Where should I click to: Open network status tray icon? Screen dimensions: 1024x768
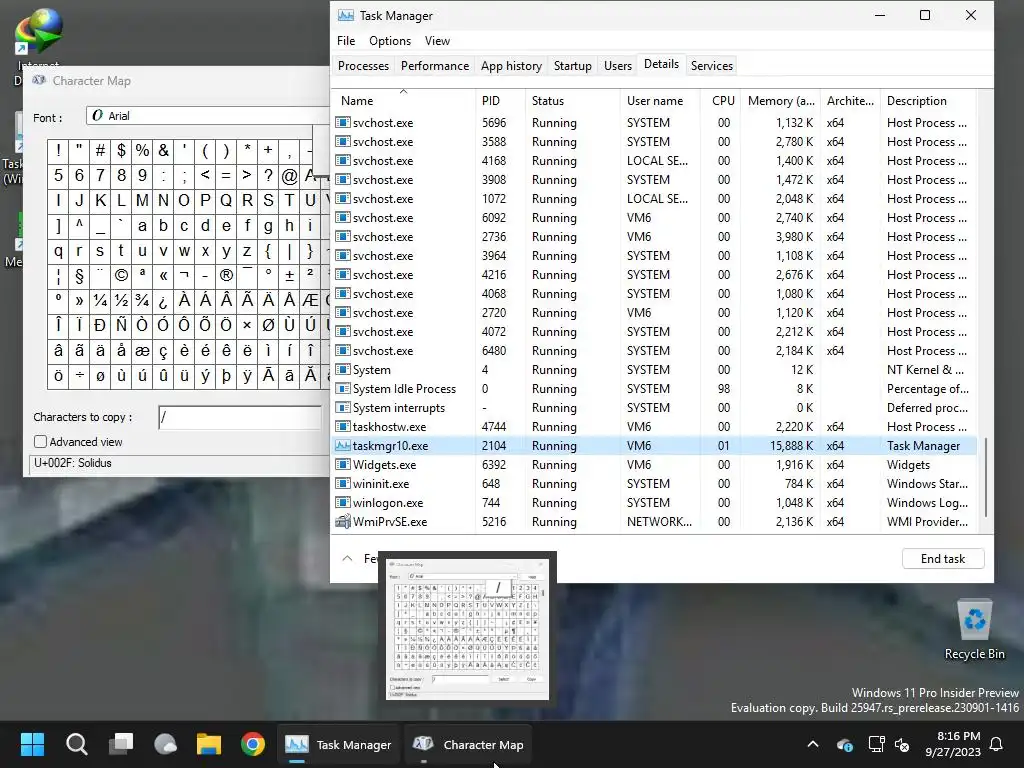click(x=876, y=744)
